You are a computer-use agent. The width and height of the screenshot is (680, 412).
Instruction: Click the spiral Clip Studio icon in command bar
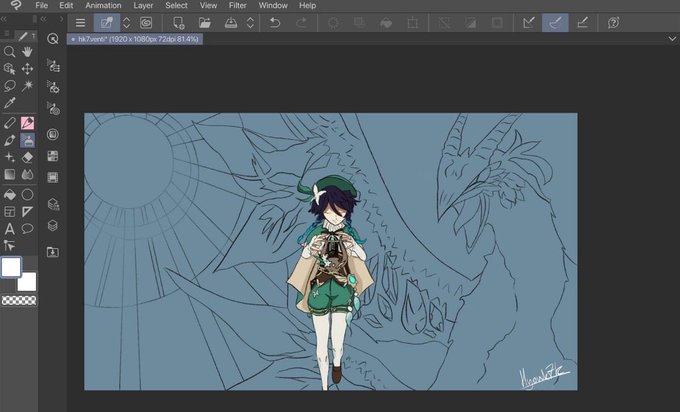pos(146,23)
